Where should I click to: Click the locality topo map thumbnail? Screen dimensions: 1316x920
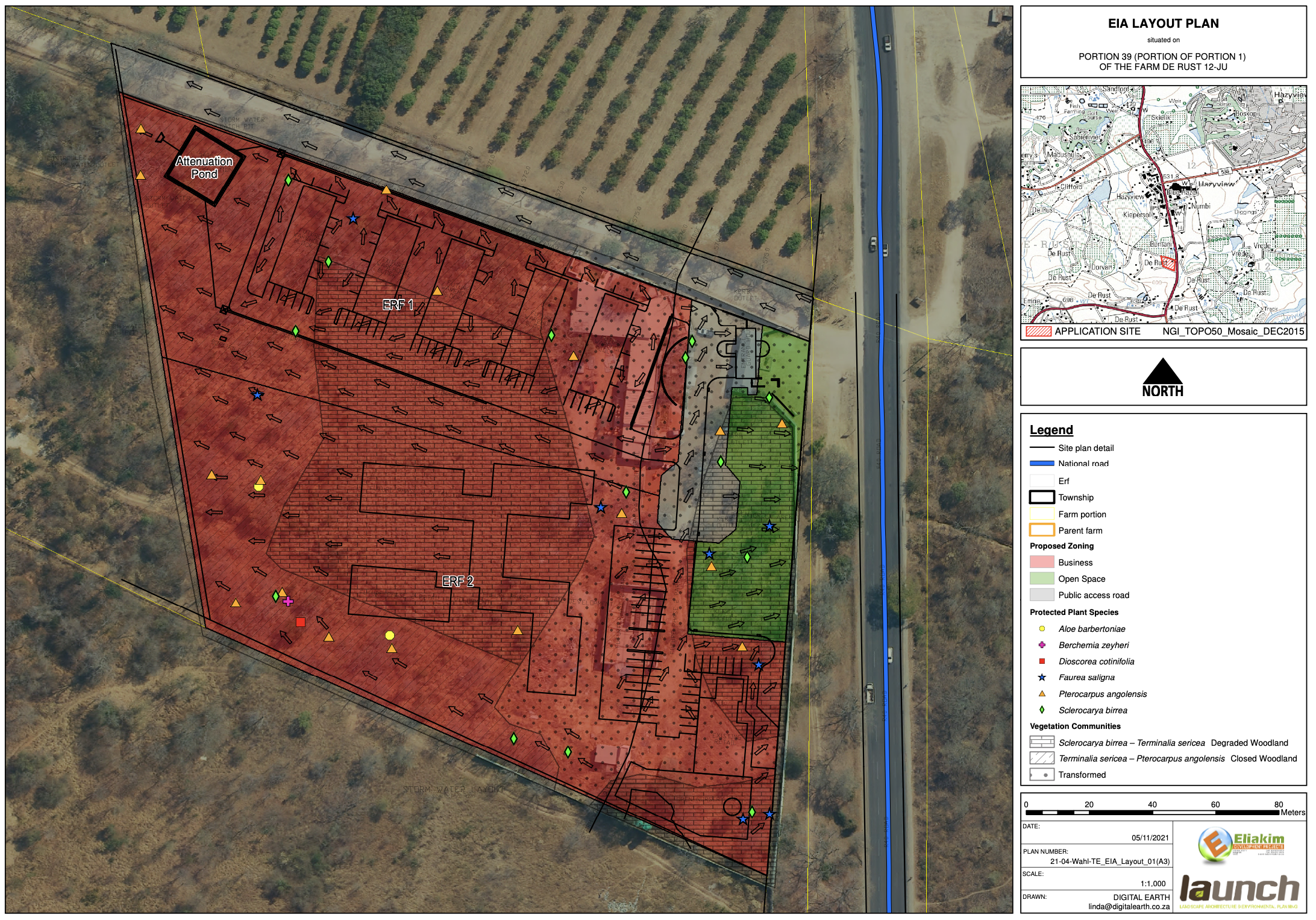point(1163,205)
